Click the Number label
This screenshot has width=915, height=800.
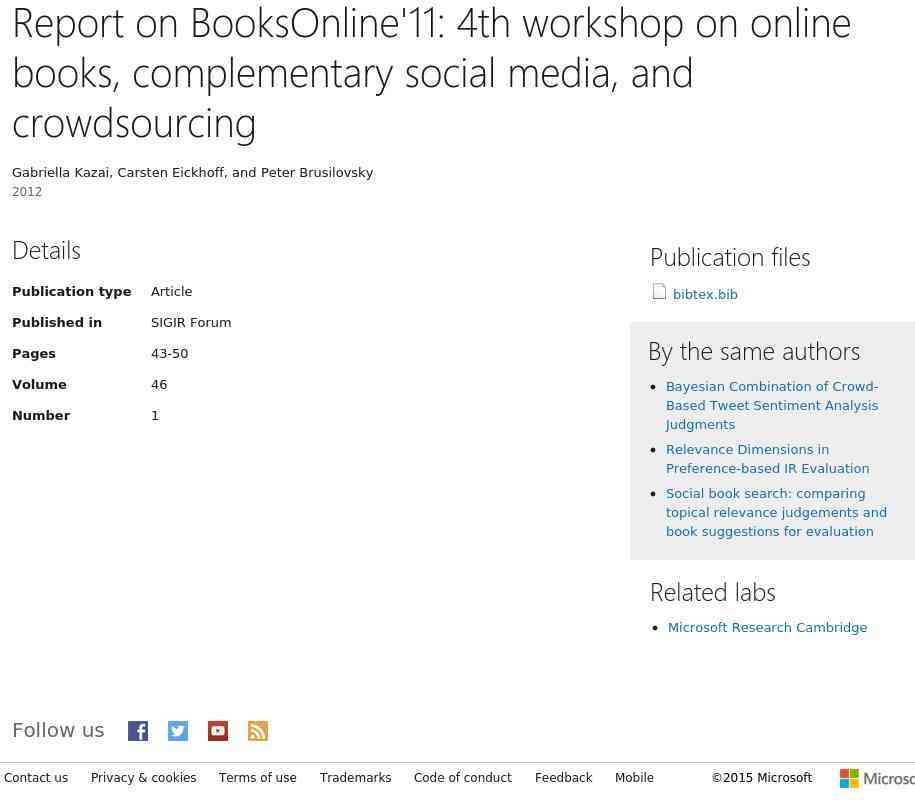41,415
